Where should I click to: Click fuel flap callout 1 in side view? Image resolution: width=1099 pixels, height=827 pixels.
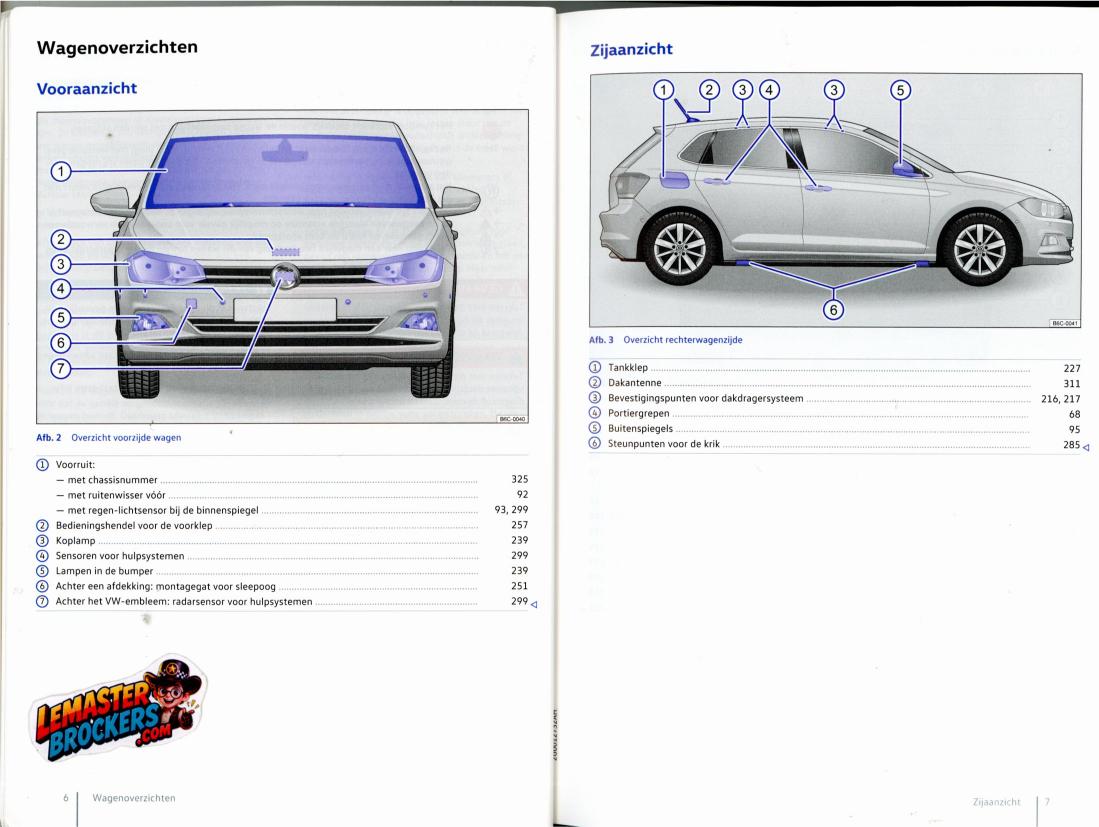coord(664,90)
